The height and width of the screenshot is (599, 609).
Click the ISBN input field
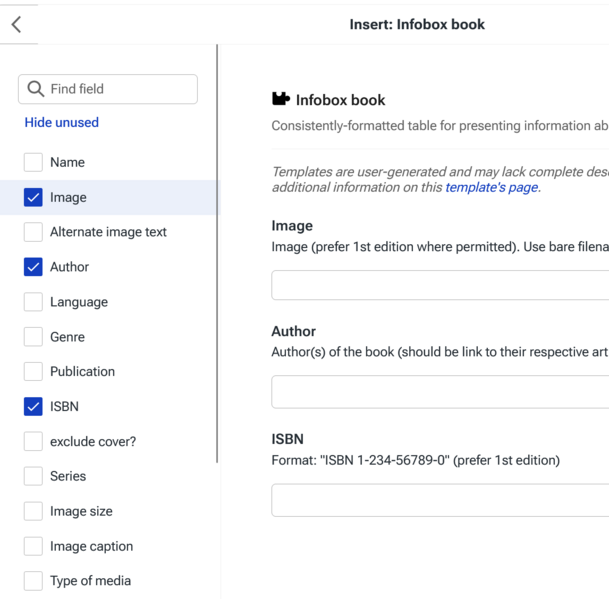coord(440,499)
